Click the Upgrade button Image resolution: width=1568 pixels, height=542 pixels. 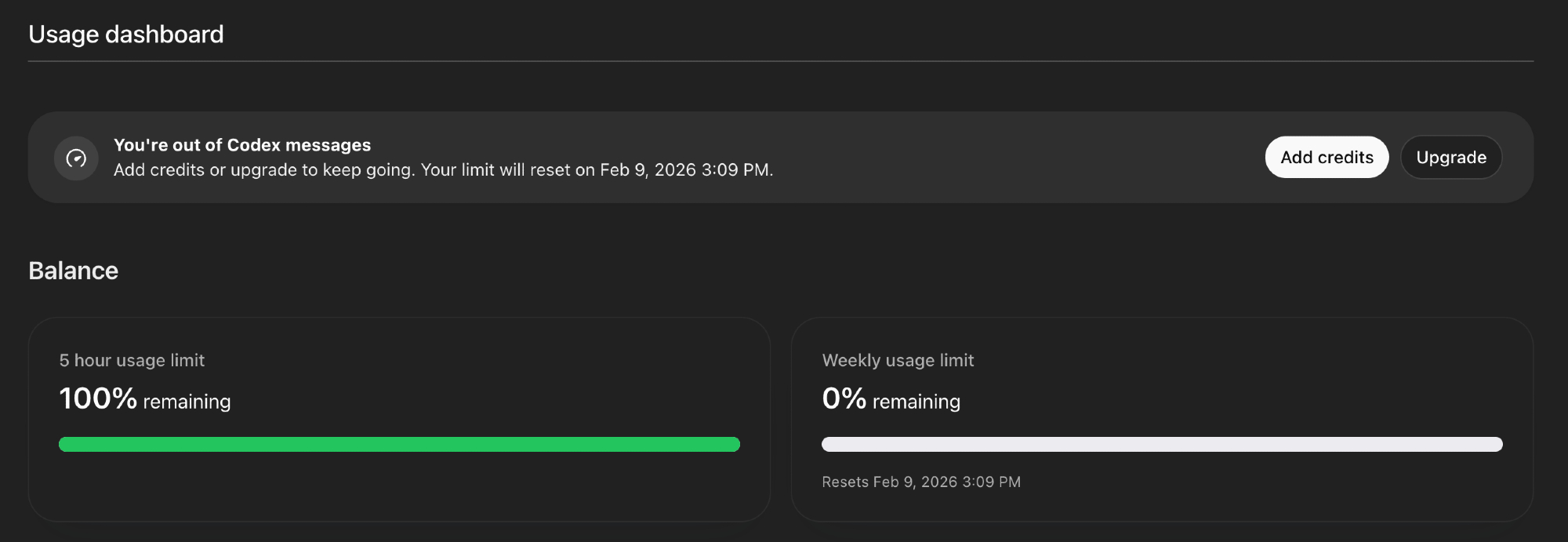click(1450, 158)
